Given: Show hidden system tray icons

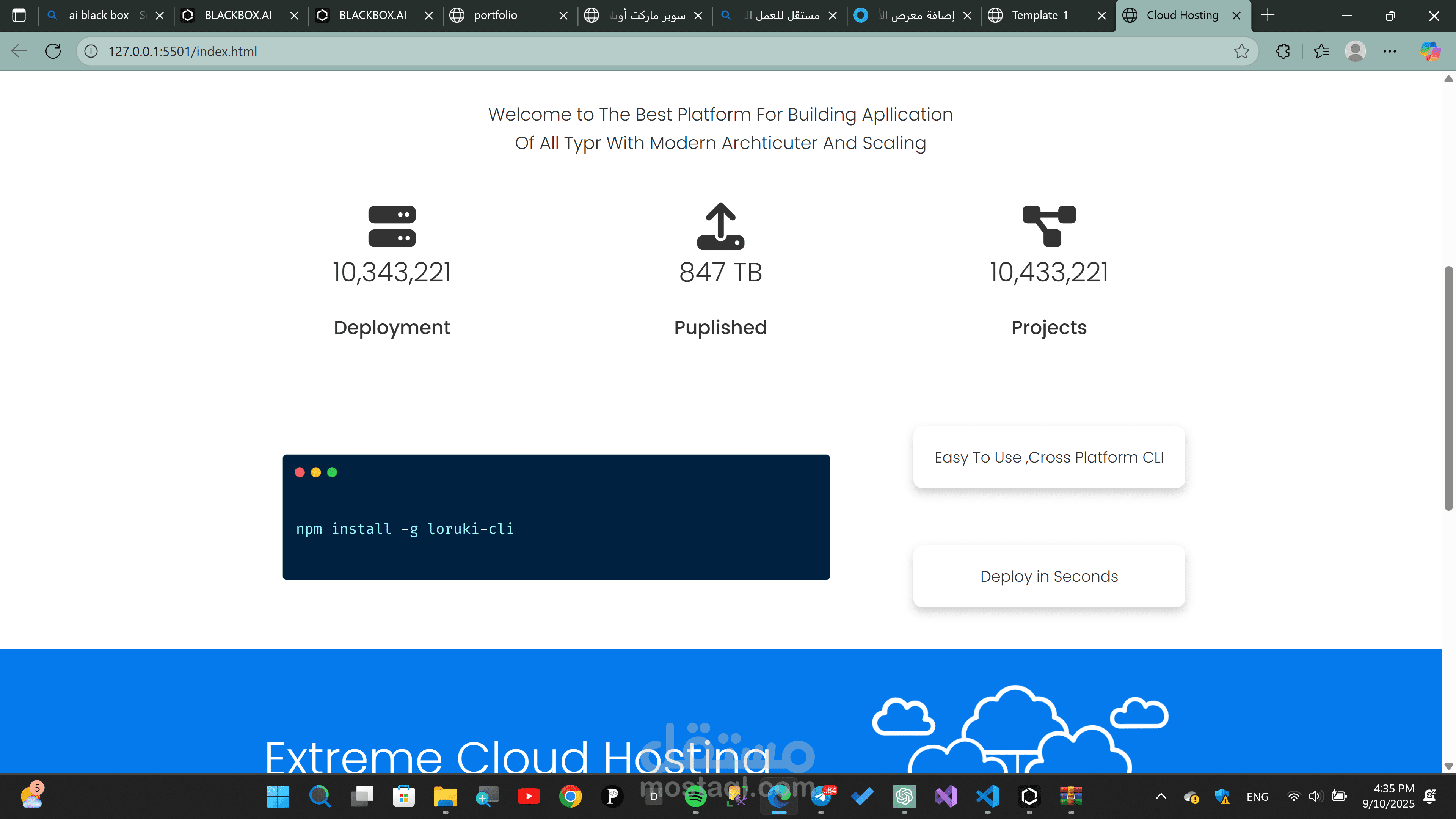Looking at the screenshot, I should click(x=1161, y=796).
